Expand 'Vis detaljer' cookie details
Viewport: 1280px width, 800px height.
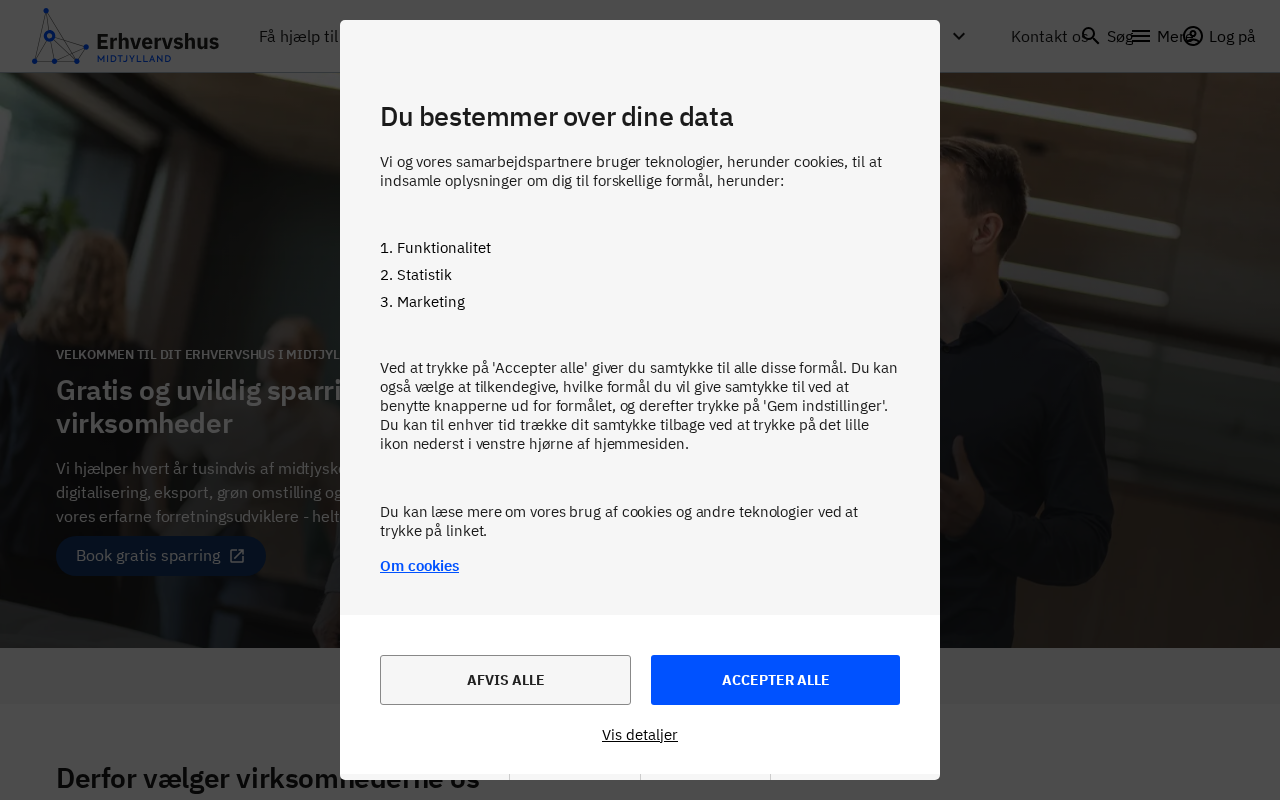click(640, 735)
